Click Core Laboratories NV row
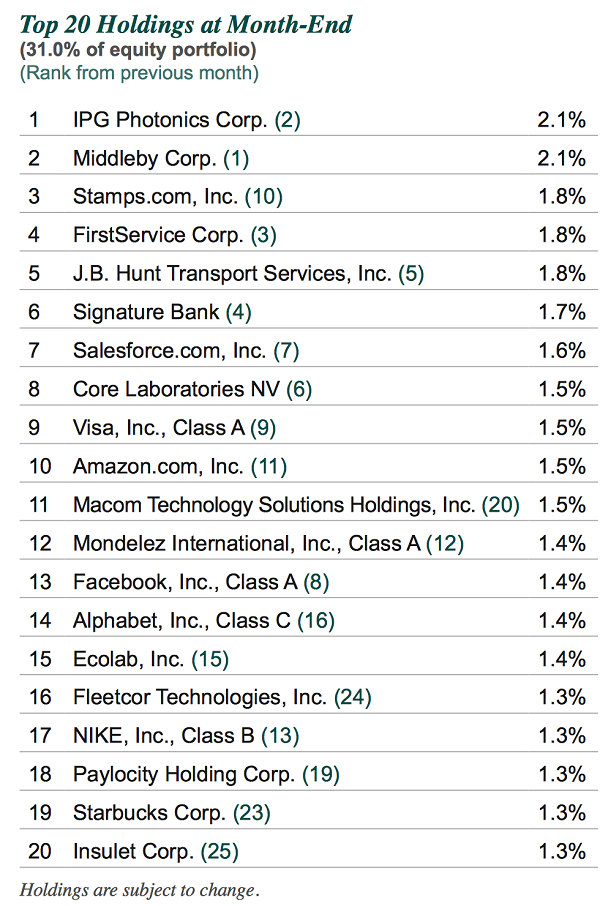Image resolution: width=600 pixels, height=906 pixels. tap(309, 389)
